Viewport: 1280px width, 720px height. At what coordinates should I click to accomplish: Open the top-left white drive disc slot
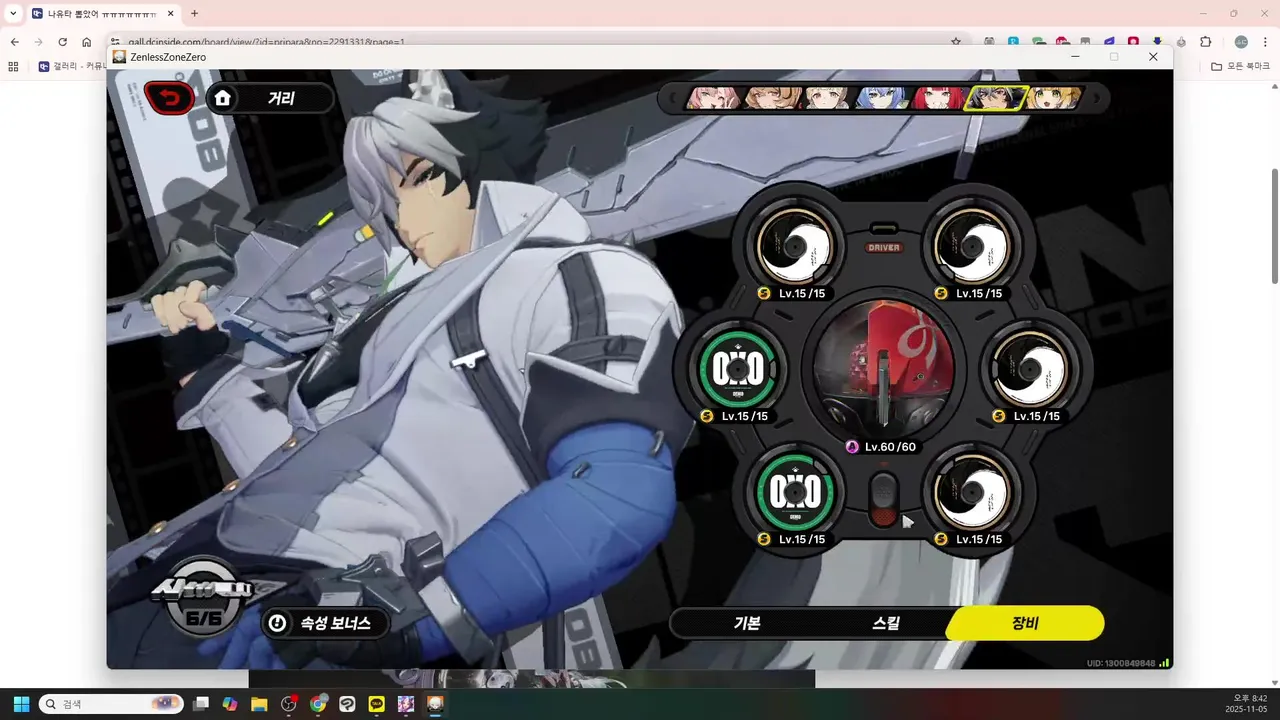point(795,245)
